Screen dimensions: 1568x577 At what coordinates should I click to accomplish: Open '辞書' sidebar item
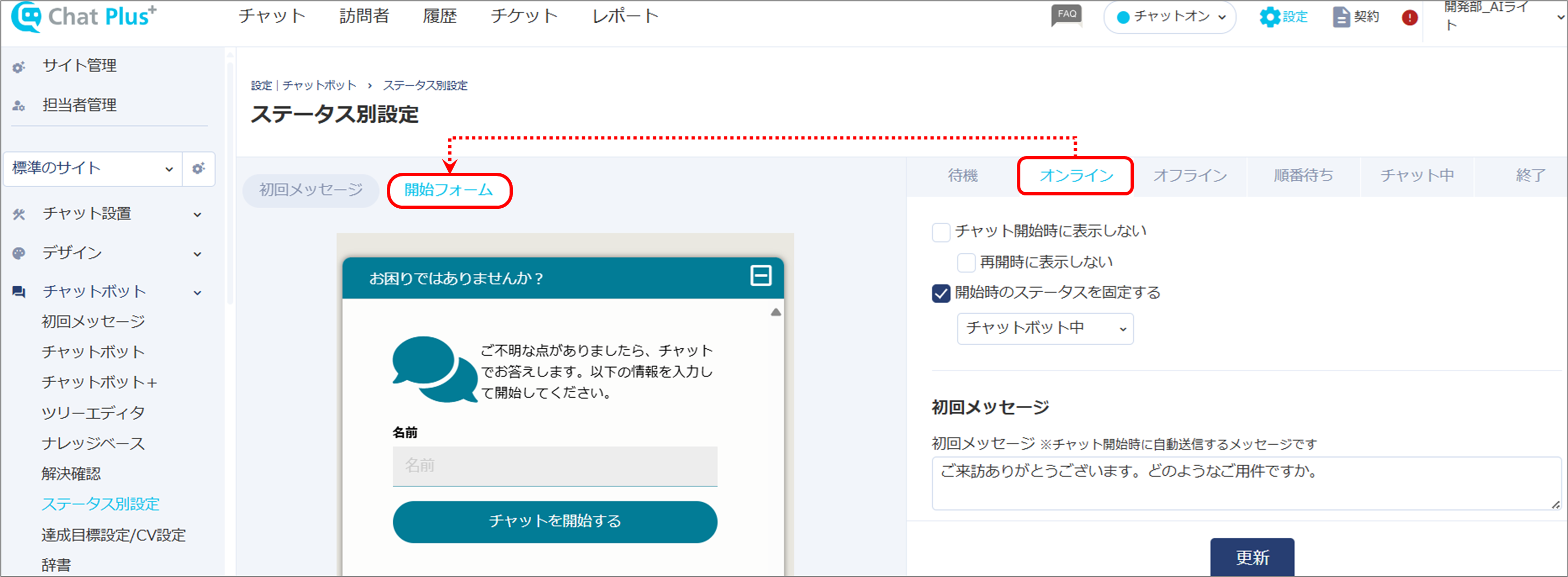56,566
